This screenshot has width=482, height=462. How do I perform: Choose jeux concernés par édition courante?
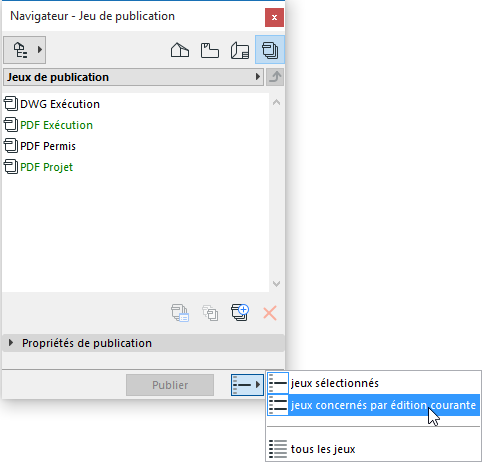pos(373,405)
